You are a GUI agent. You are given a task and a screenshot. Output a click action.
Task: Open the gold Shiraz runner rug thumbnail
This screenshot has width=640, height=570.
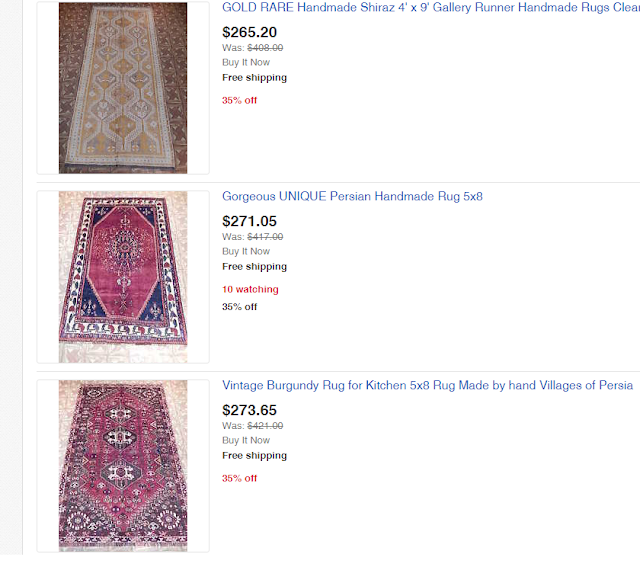pyautogui.click(x=123, y=87)
